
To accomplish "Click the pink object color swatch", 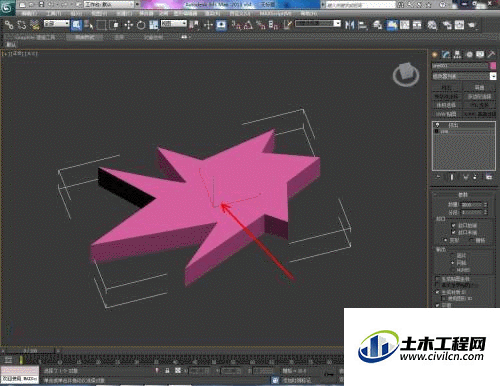I will point(493,66).
